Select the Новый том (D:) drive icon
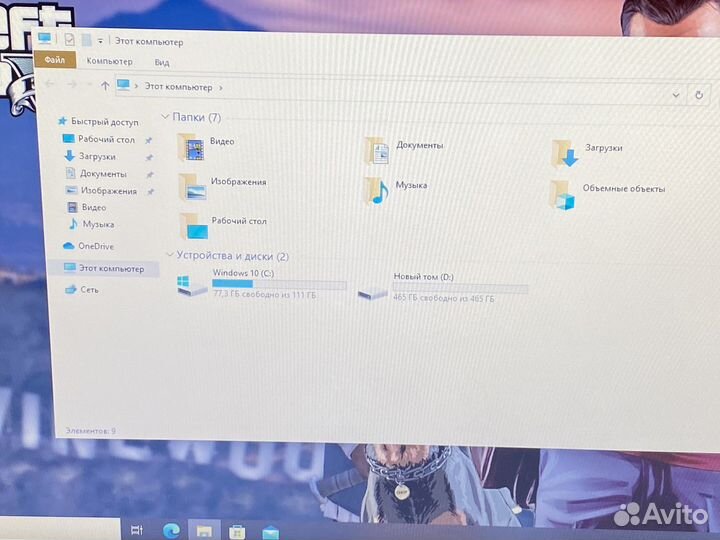720x540 pixels. click(x=372, y=293)
